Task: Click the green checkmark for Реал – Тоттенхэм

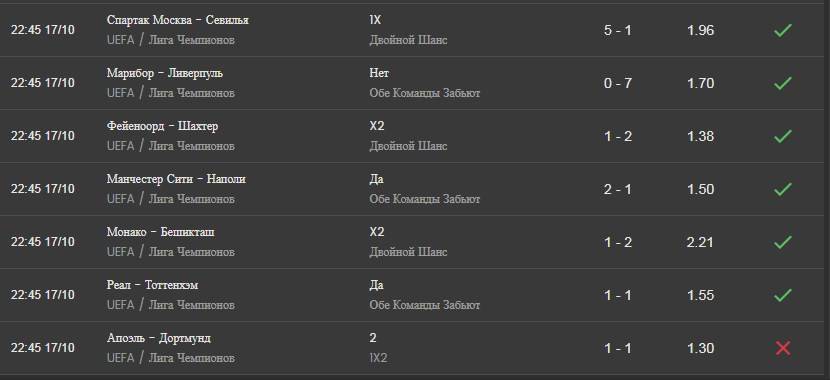Action: pyautogui.click(x=782, y=295)
